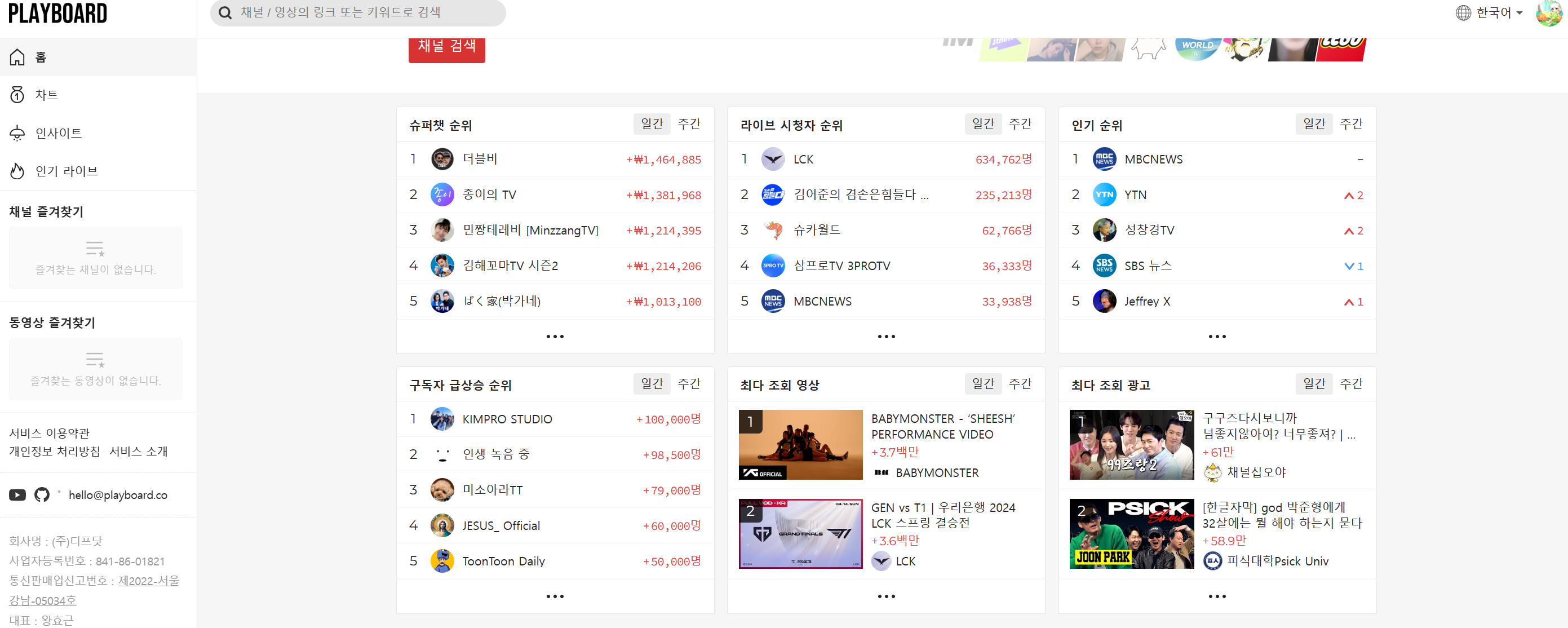The image size is (1568, 628).
Task: Open the 차트 menu item
Action: click(x=98, y=95)
